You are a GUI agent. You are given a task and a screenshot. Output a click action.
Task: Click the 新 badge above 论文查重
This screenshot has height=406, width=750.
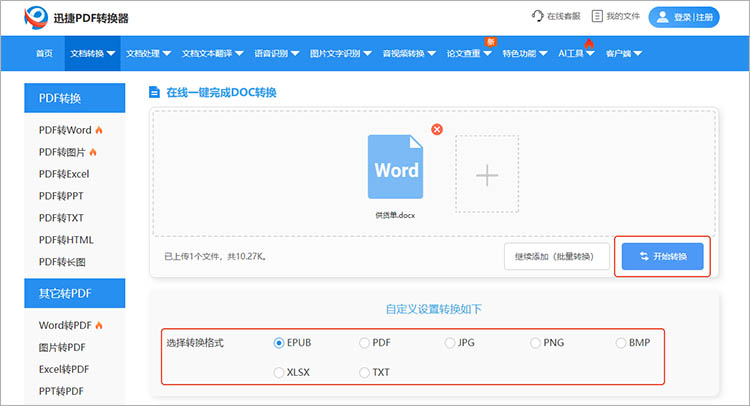[x=490, y=42]
